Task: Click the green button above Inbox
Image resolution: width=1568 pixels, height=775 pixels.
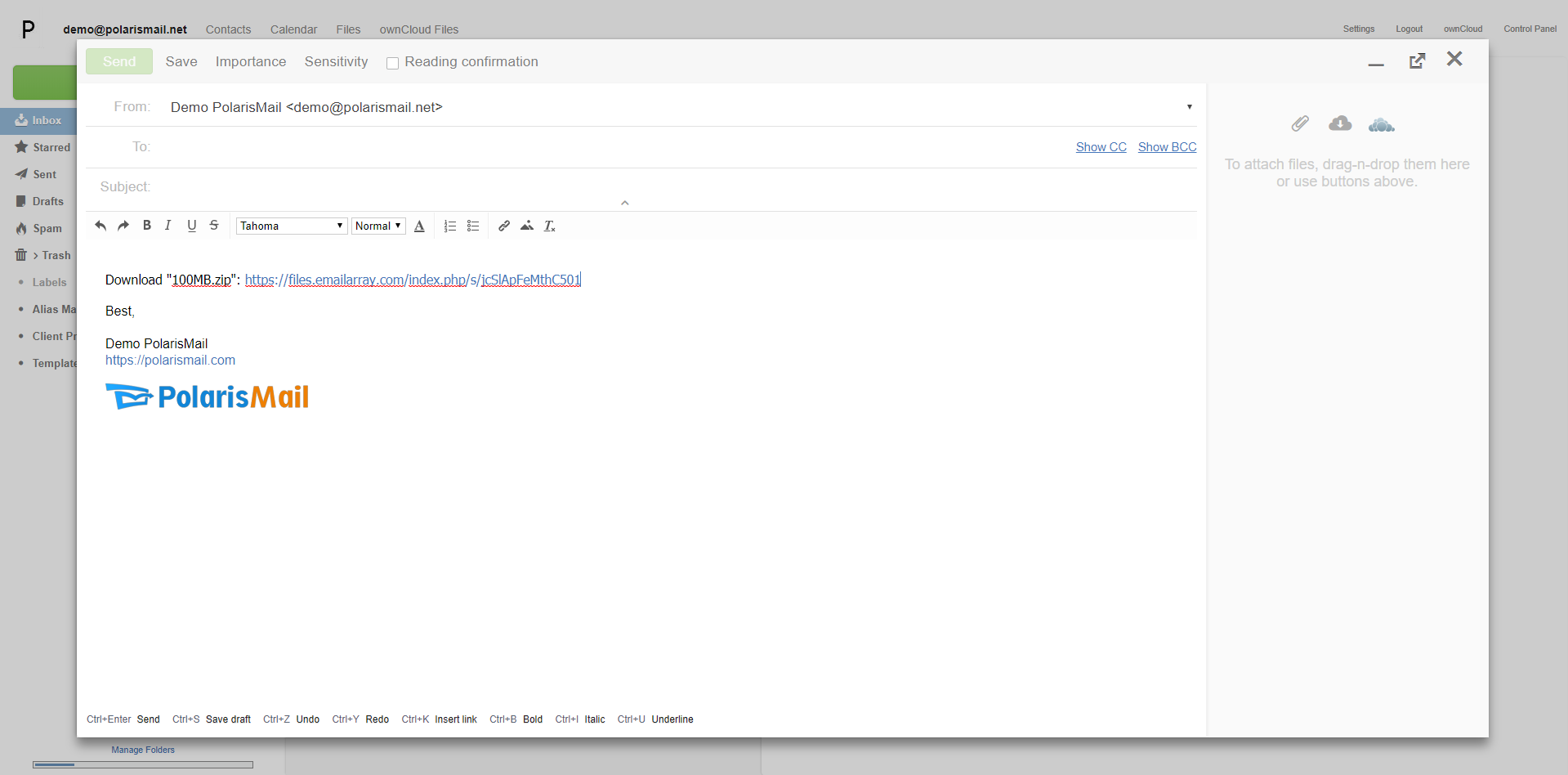Action: [x=45, y=83]
